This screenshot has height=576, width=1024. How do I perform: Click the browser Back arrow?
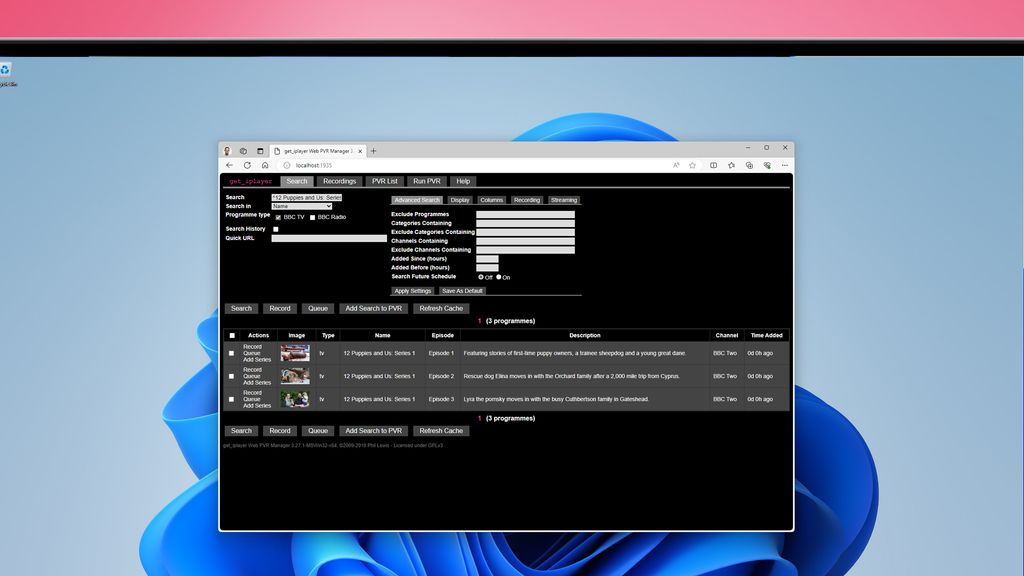tap(229, 164)
